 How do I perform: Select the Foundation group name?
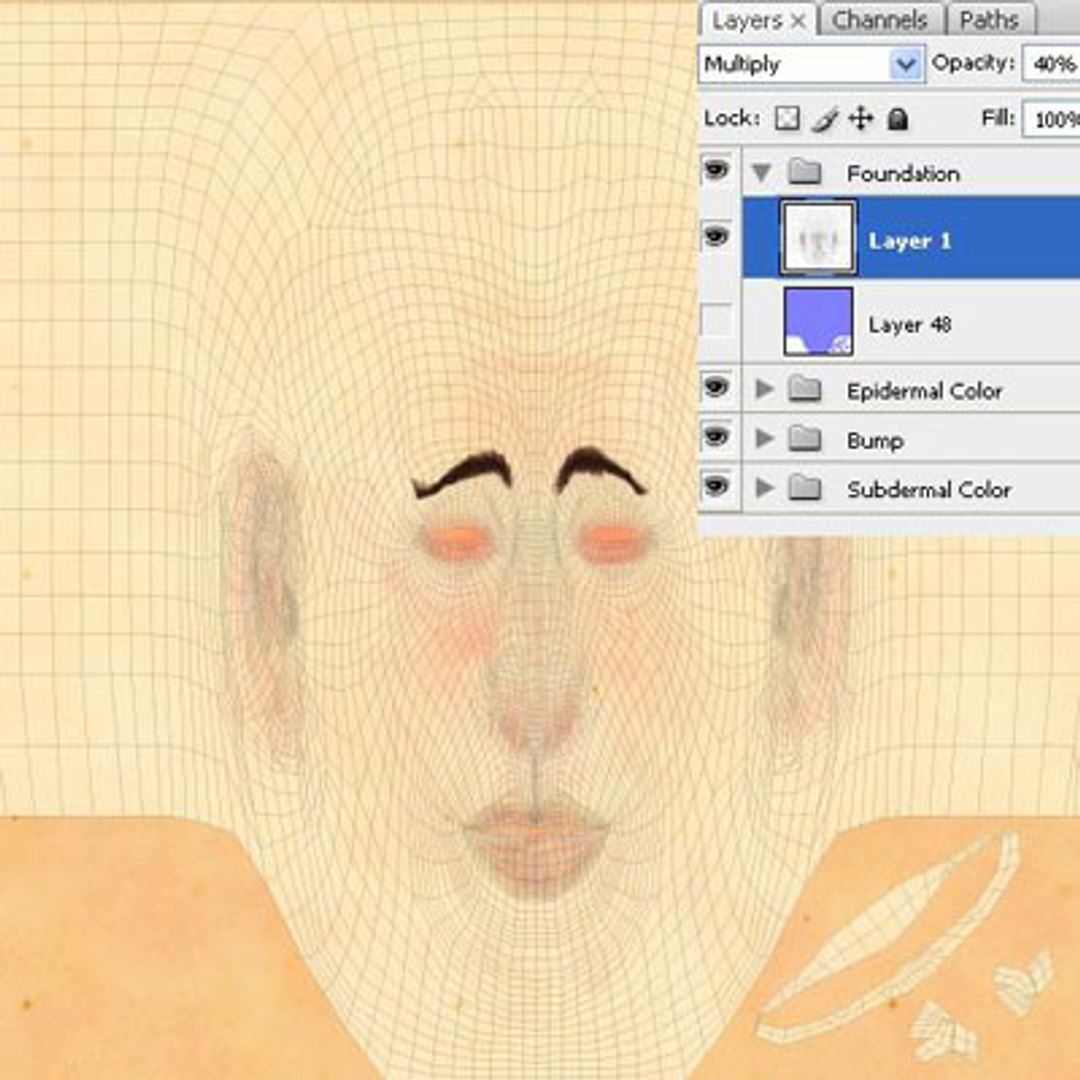click(903, 174)
